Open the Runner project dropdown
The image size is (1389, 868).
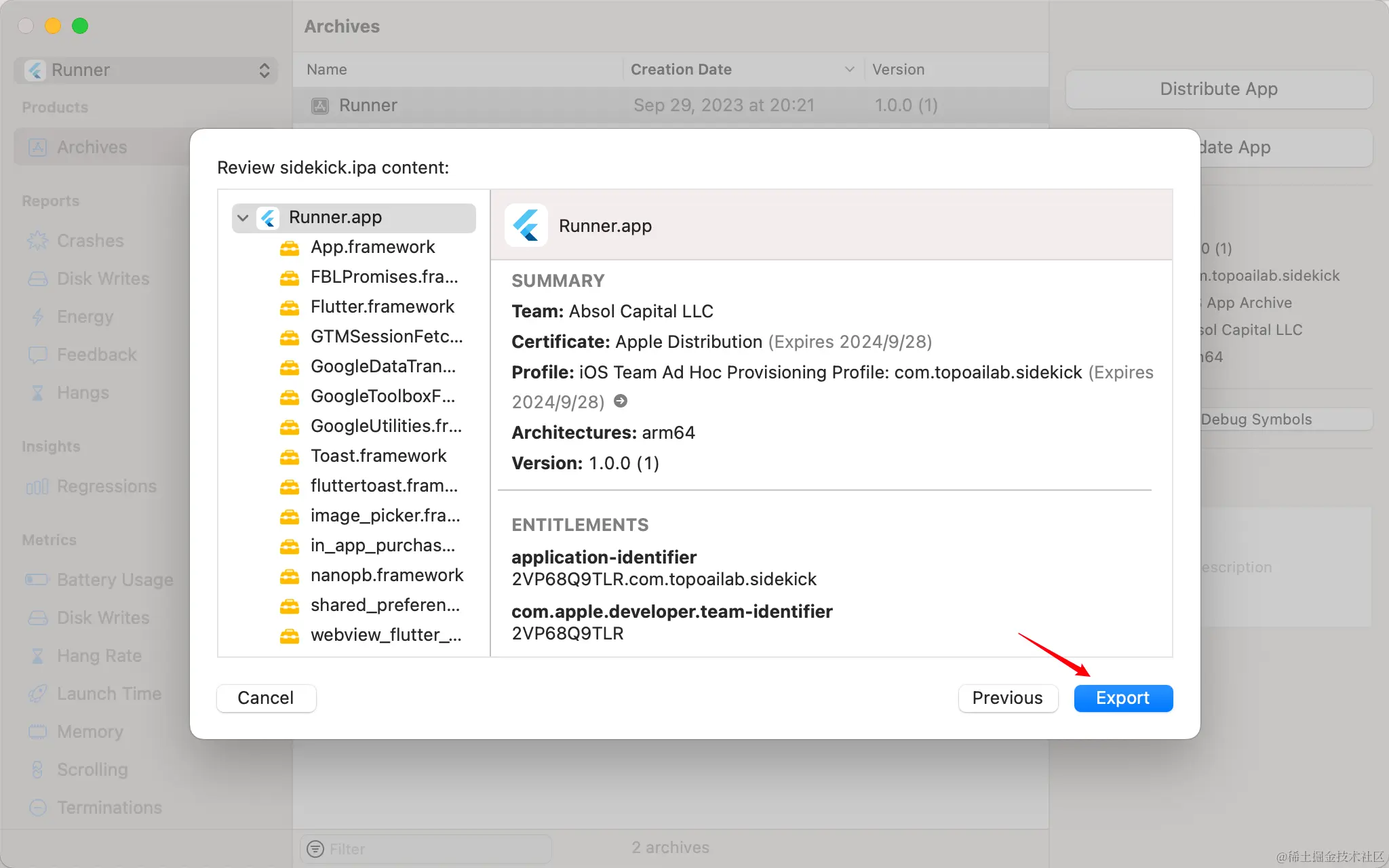point(146,71)
